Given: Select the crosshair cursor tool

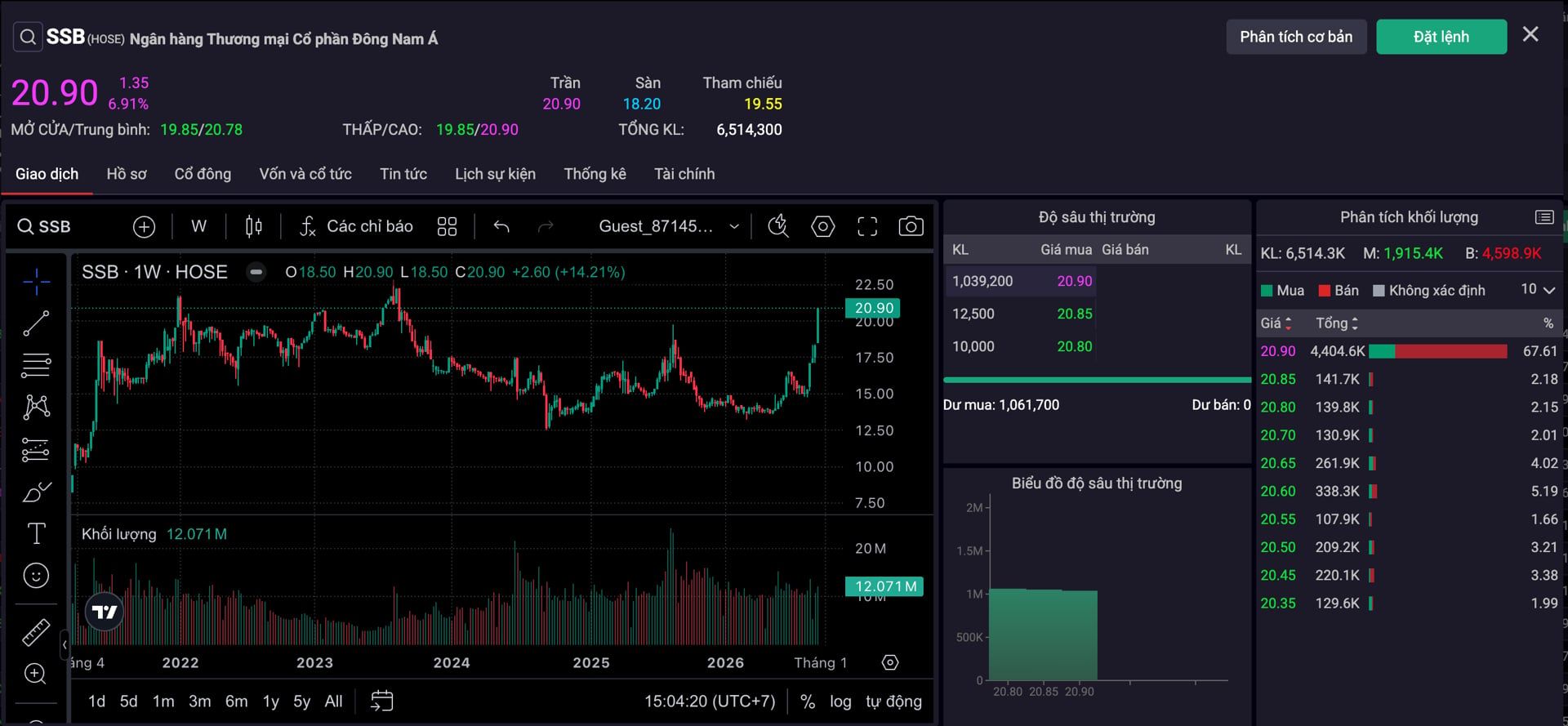Looking at the screenshot, I should point(36,282).
